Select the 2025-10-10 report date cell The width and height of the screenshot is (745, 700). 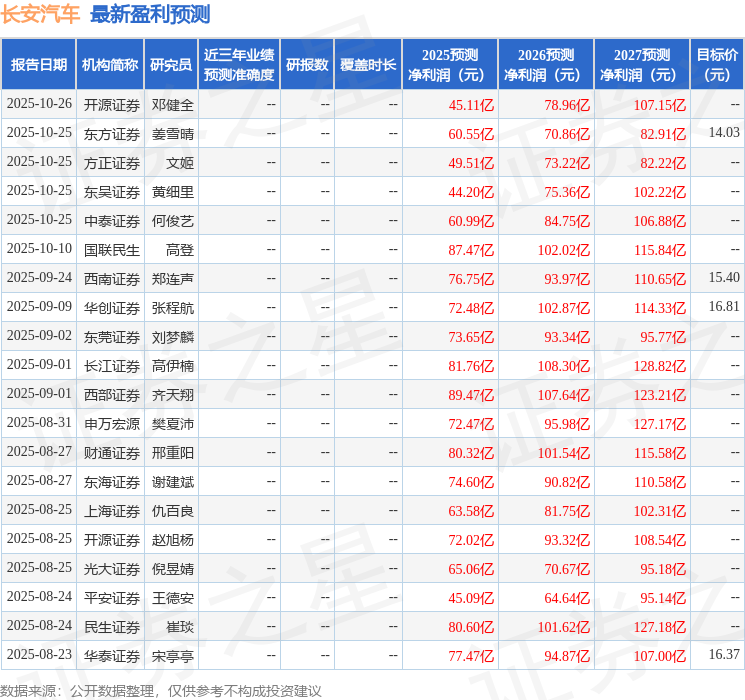(x=39, y=249)
